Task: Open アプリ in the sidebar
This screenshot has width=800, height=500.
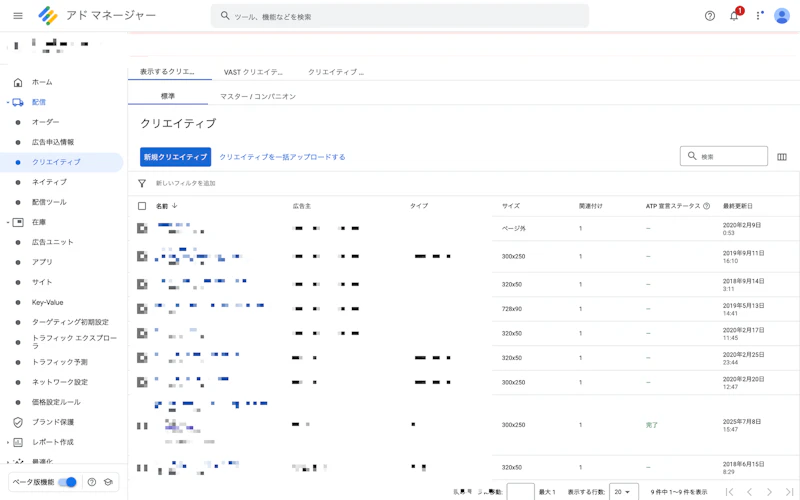Action: 42,262
